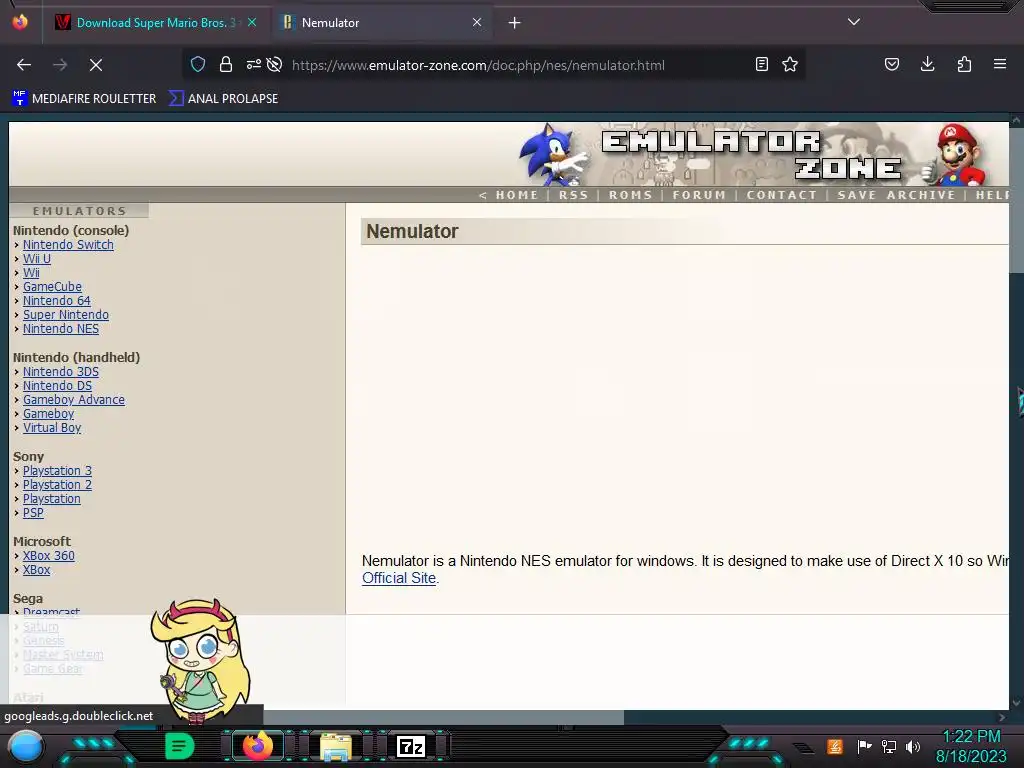Open the Start orb button
This screenshot has width=1024, height=768.
click(x=25, y=746)
